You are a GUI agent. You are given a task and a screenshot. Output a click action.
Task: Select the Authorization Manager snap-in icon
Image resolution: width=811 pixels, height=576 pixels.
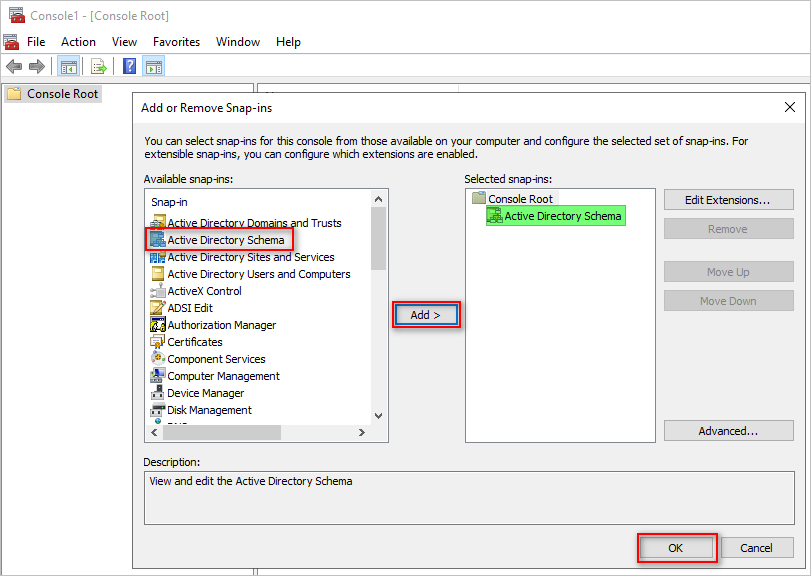pyautogui.click(x=158, y=325)
